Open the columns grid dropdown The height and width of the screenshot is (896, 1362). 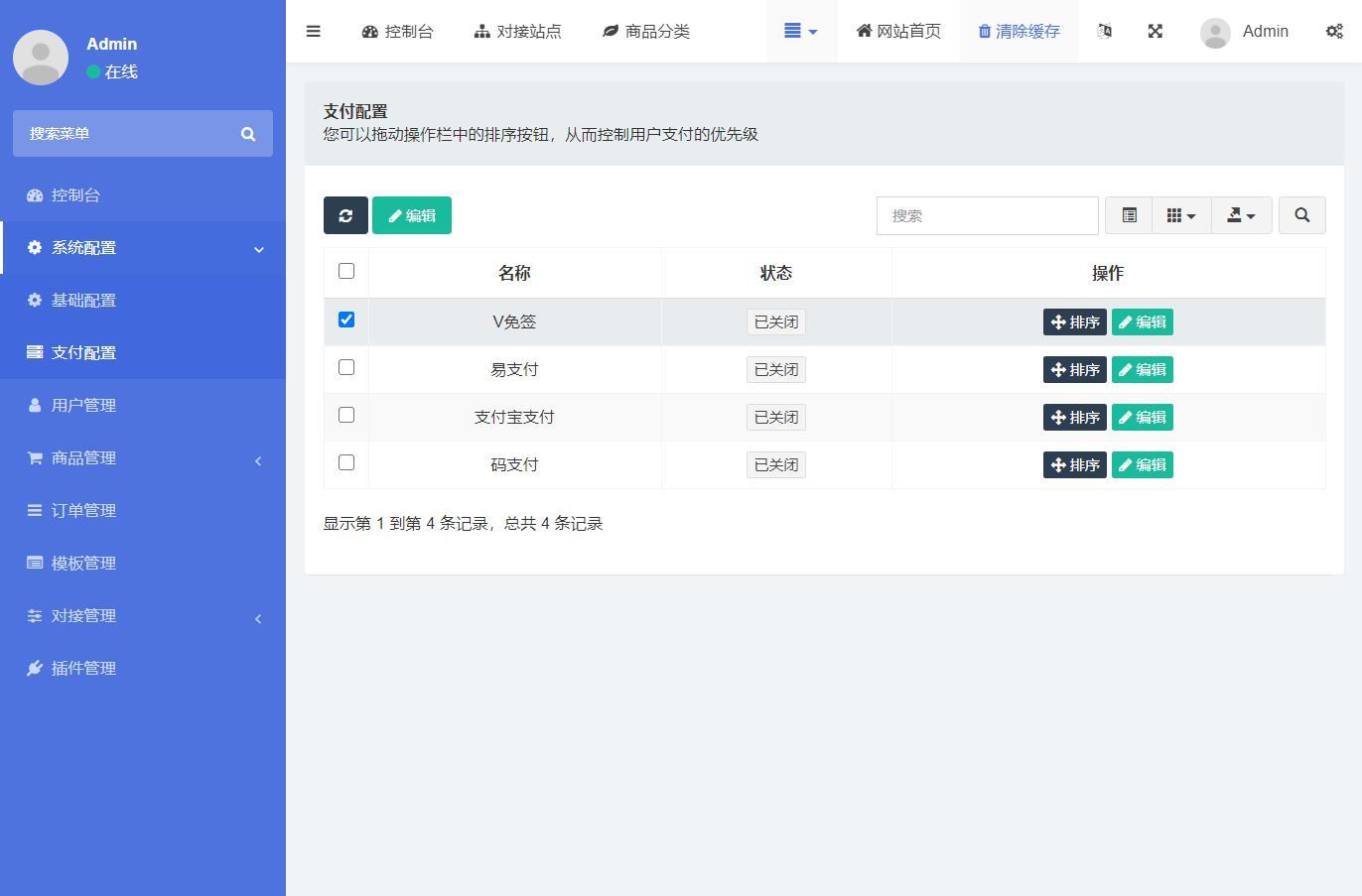coord(1181,215)
